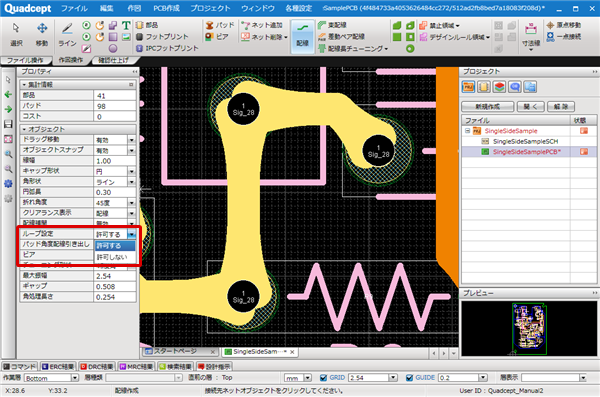This screenshot has height=397, width=600.
Task: Open the mm unit dropdown
Action: click(x=308, y=378)
